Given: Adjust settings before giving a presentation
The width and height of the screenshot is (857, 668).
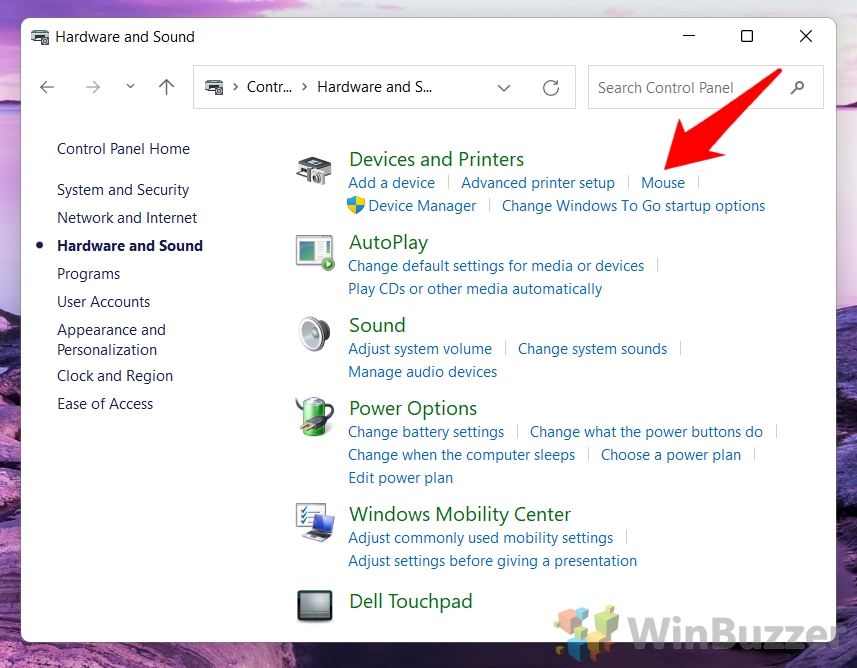Looking at the screenshot, I should (492, 561).
